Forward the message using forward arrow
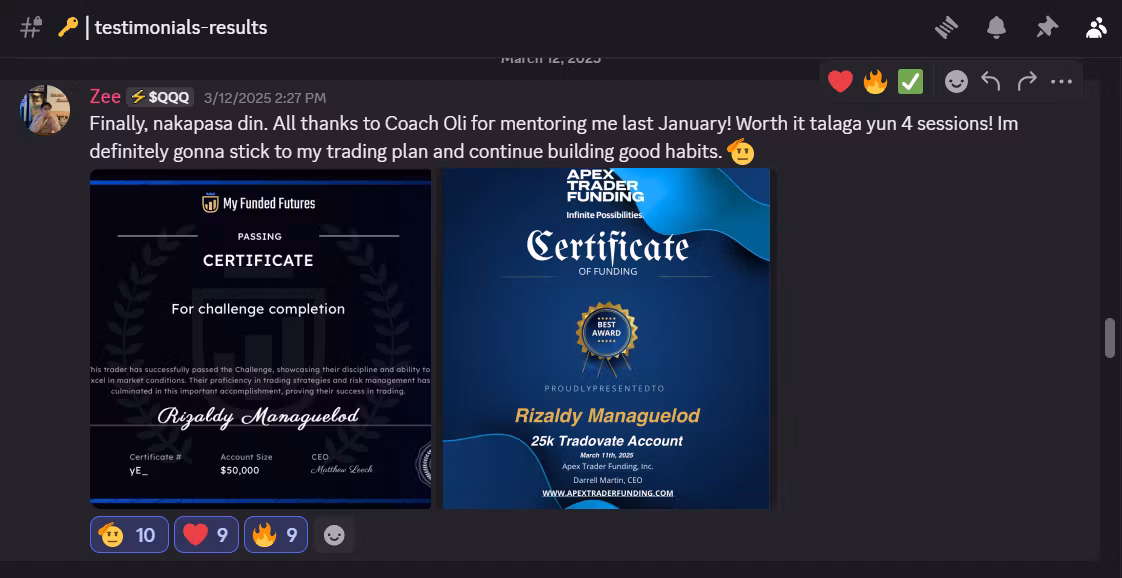Image resolution: width=1122 pixels, height=578 pixels. tap(1026, 81)
